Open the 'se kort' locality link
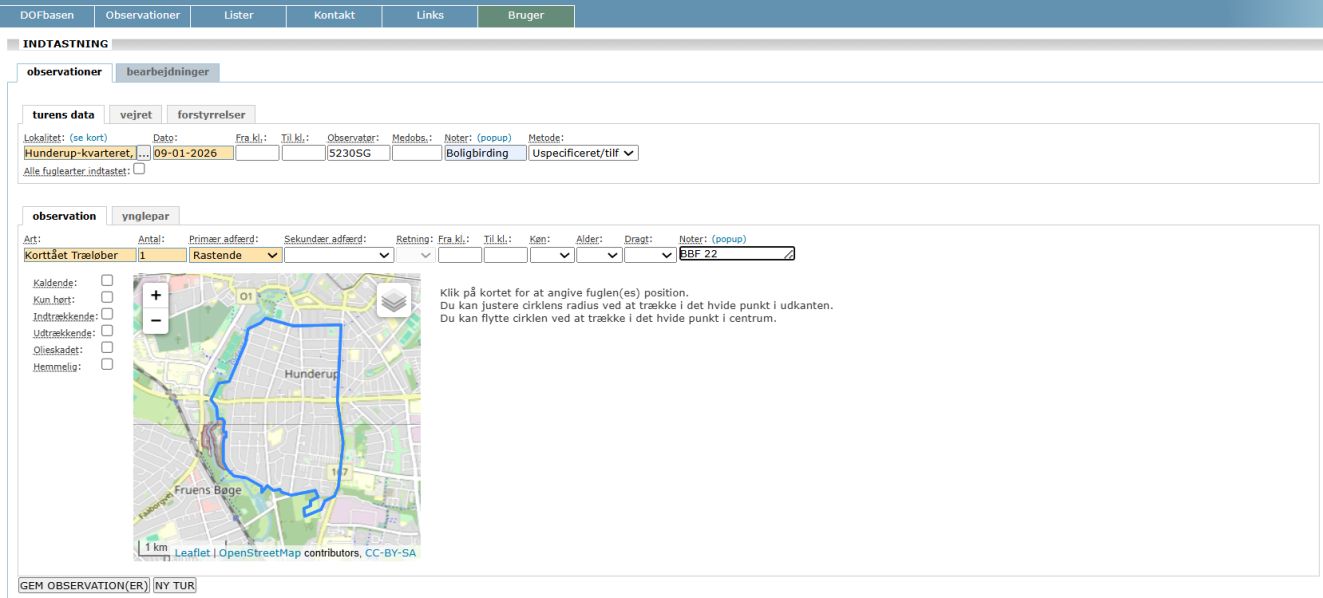The width and height of the screenshot is (1323, 598). click(88, 137)
